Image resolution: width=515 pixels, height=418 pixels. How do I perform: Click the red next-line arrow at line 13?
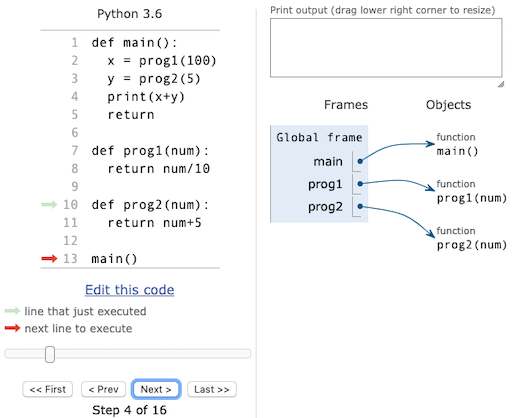coord(49,258)
